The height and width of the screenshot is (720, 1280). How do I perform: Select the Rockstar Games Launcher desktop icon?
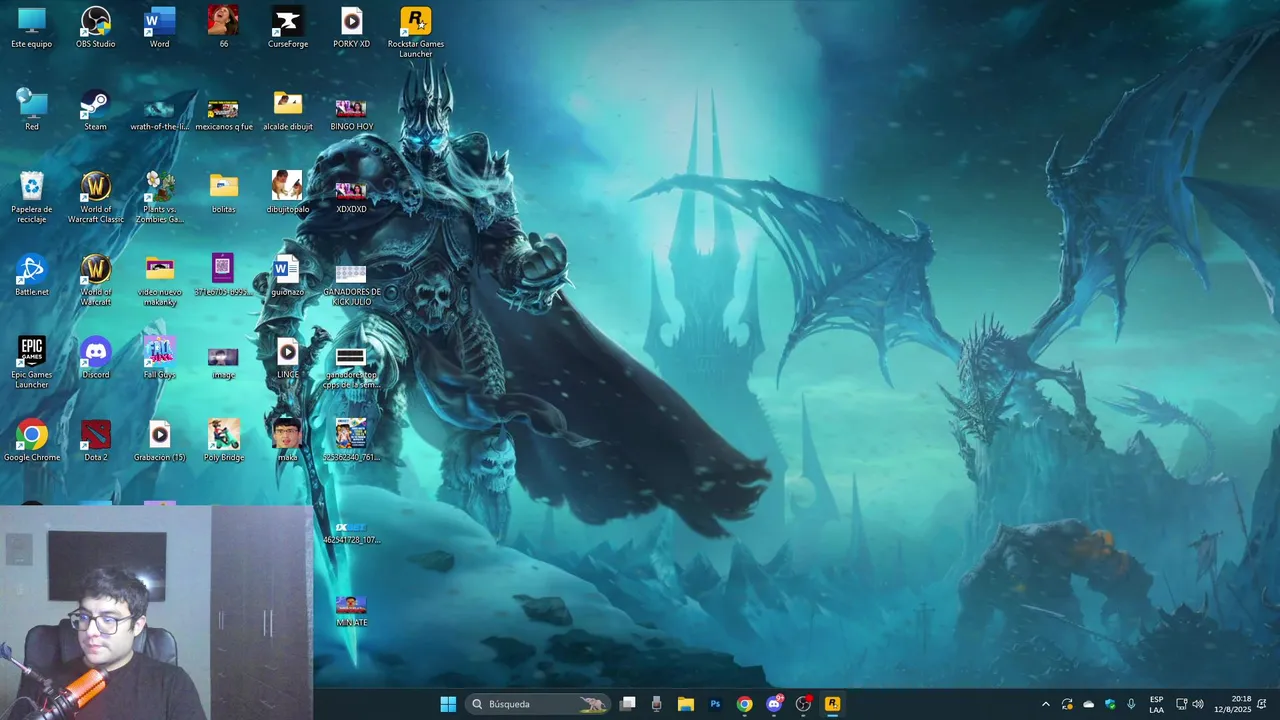(x=416, y=32)
